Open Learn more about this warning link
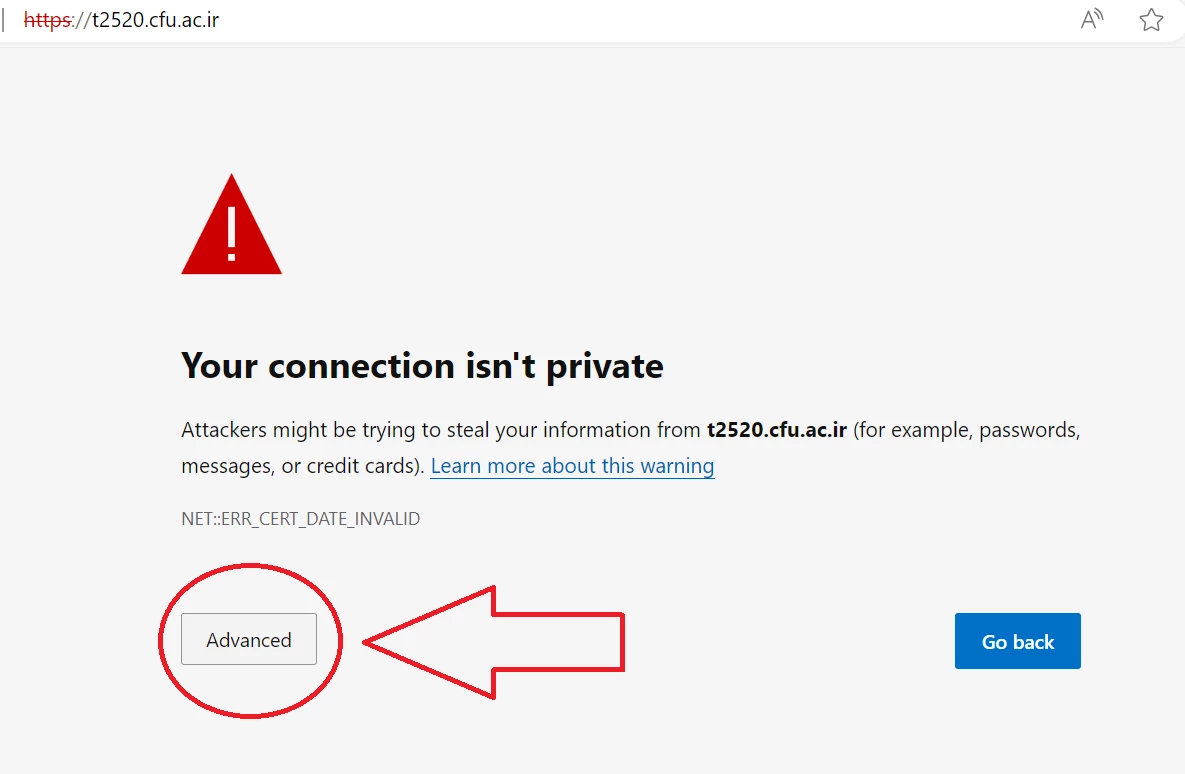Image resolution: width=1185 pixels, height=774 pixels. click(x=572, y=466)
